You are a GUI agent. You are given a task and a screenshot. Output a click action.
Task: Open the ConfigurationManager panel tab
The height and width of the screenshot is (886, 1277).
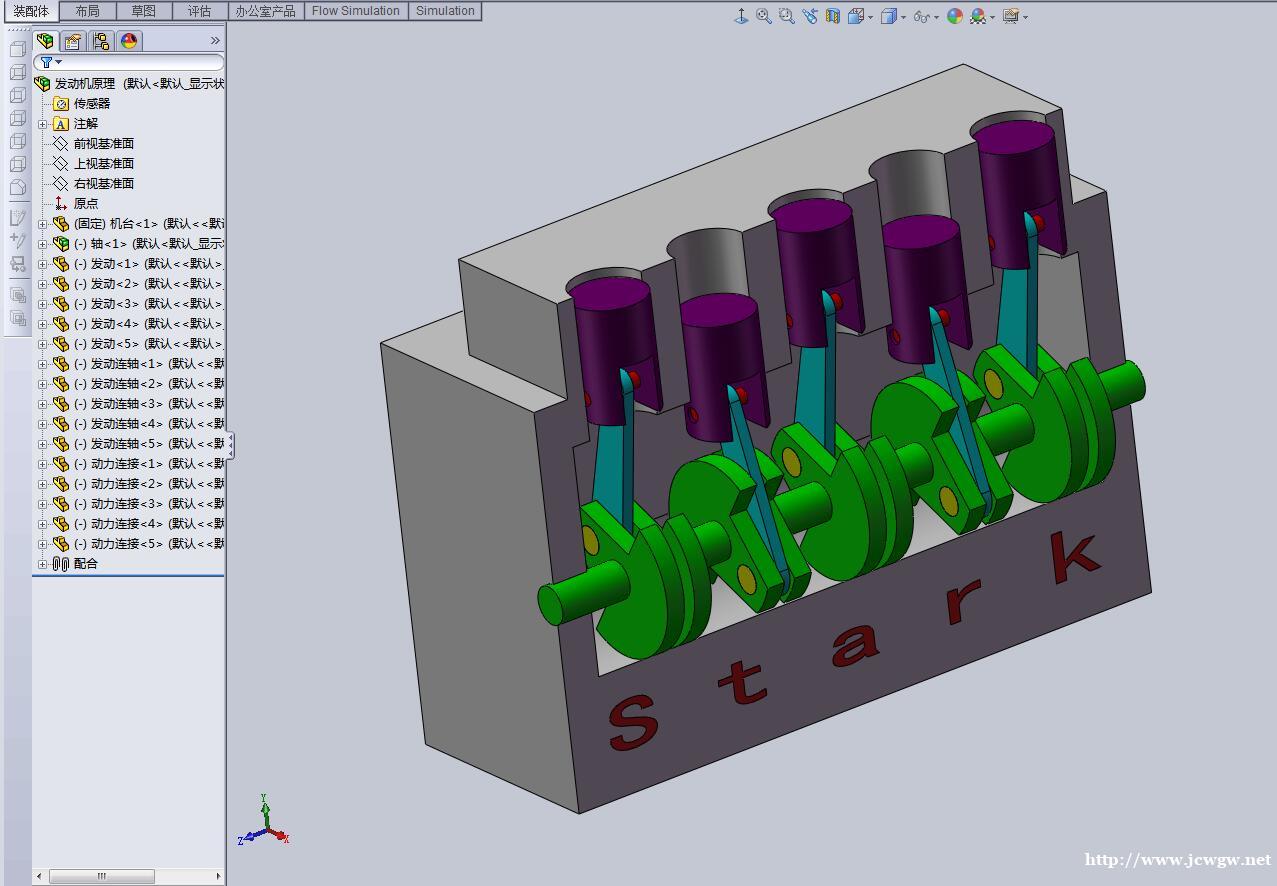101,41
